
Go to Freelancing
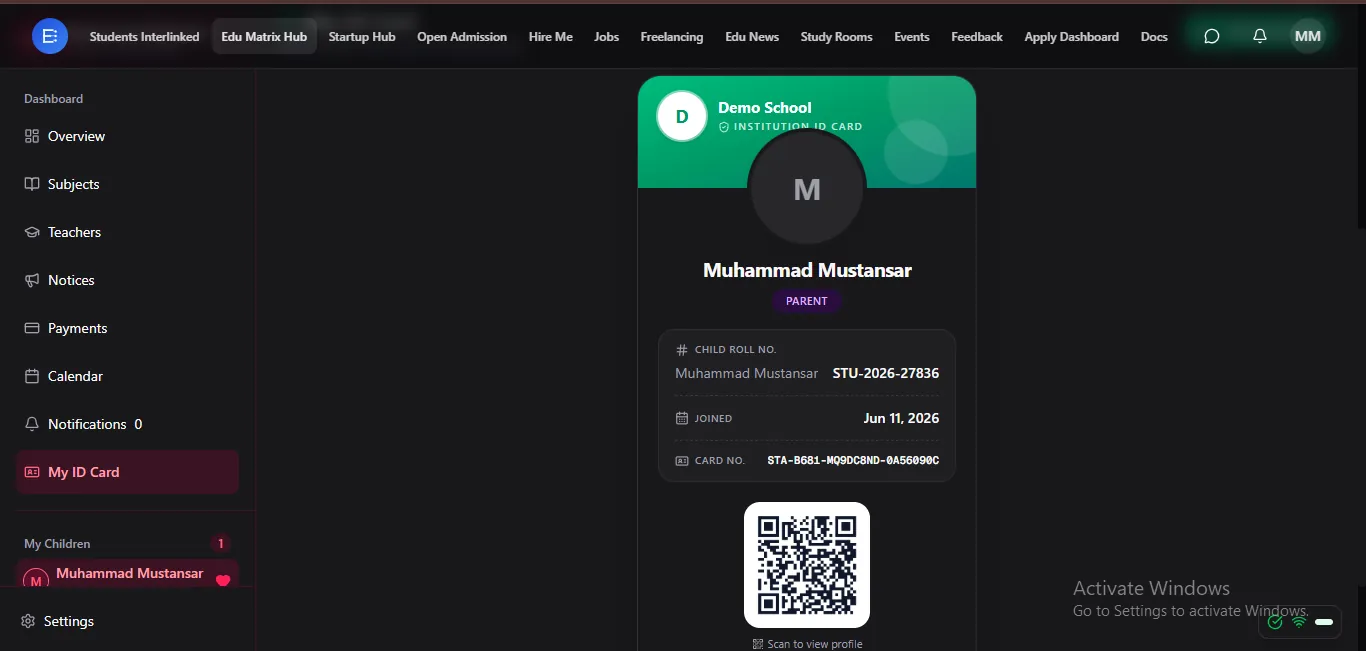click(672, 36)
